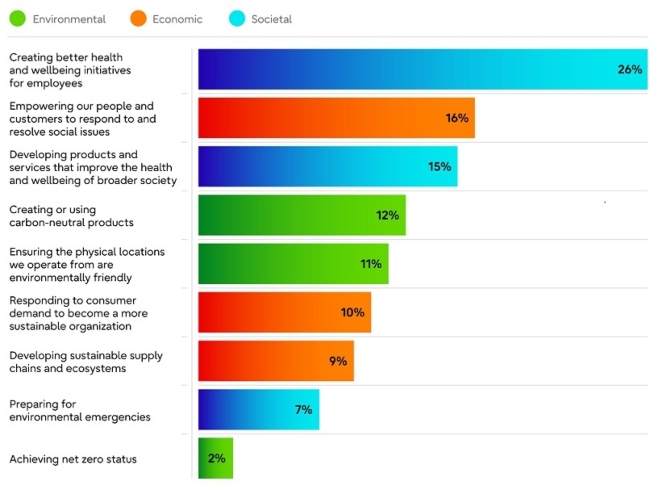Select the Environmental legend label
The width and height of the screenshot is (650, 494).
[69, 19]
